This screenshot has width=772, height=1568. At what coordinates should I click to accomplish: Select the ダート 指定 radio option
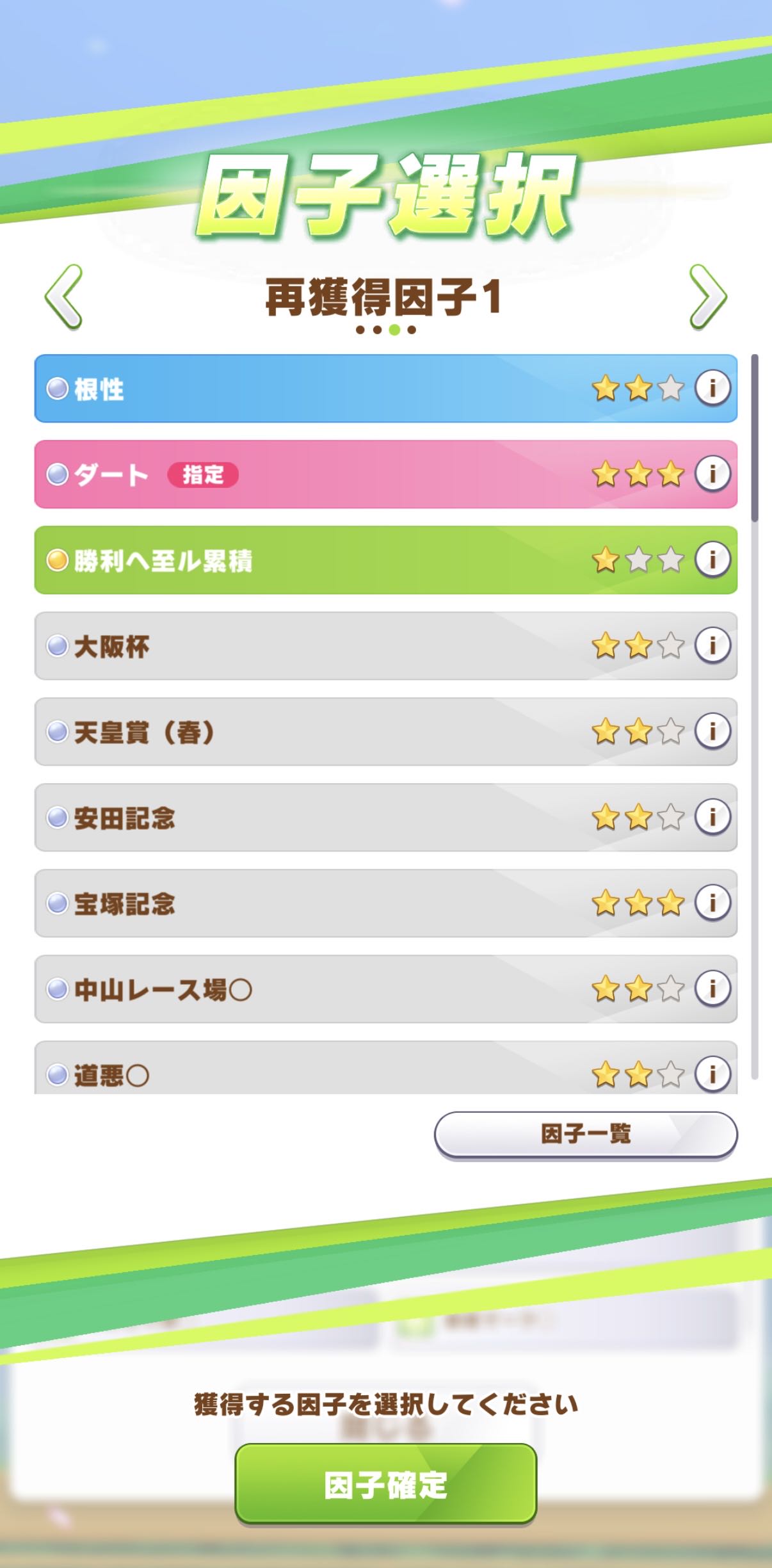coord(58,474)
